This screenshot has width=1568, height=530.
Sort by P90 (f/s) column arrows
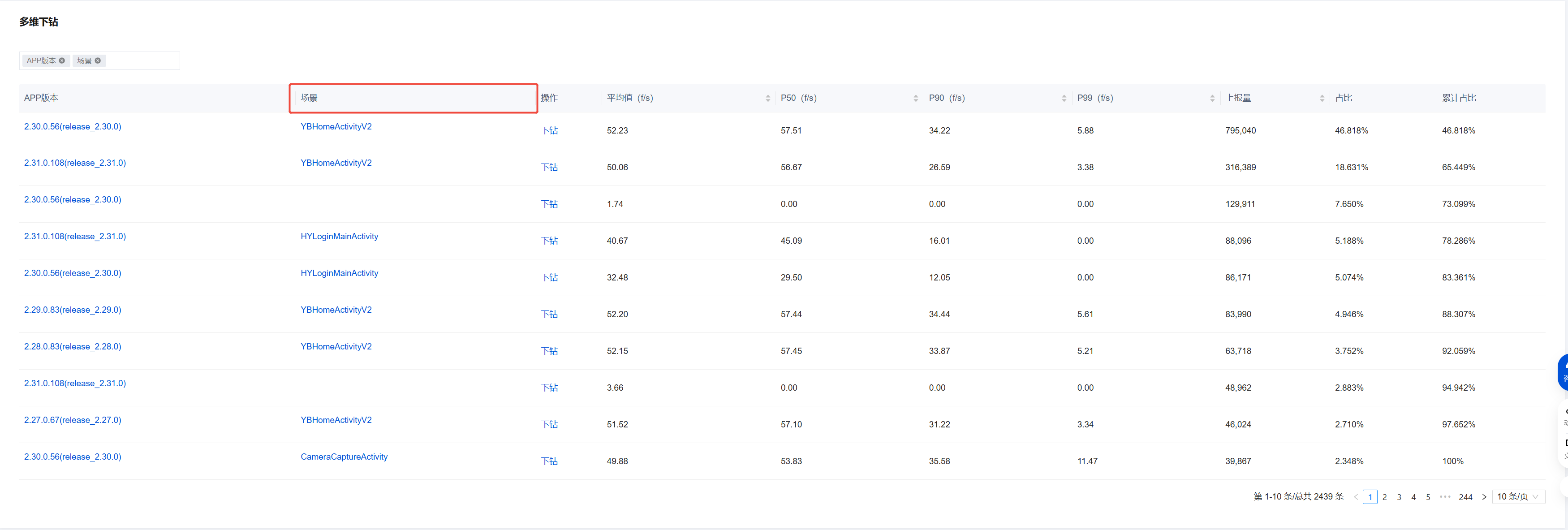pyautogui.click(x=1064, y=99)
